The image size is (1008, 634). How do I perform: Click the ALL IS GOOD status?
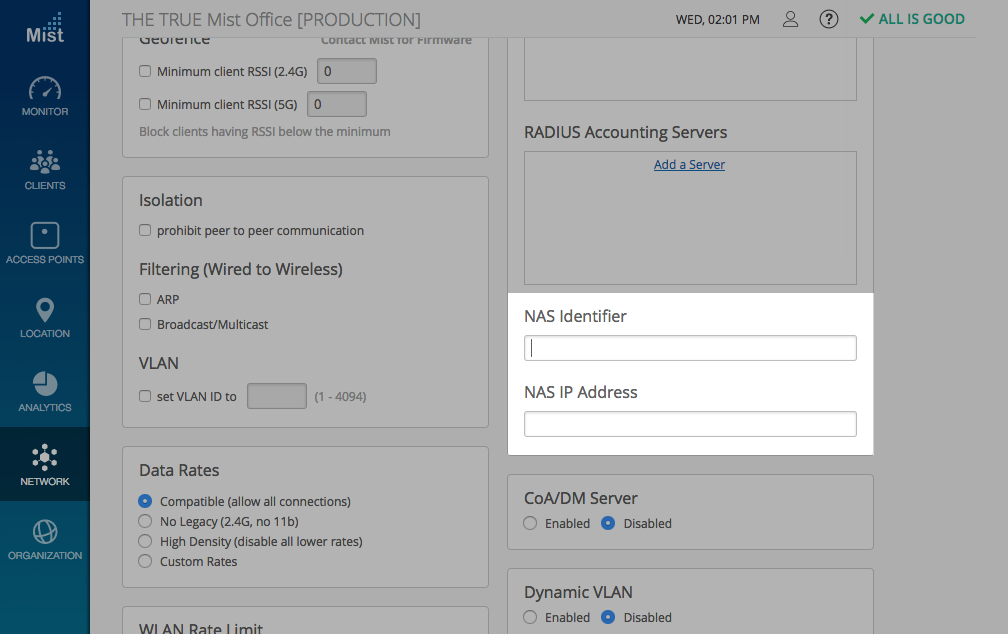[911, 19]
